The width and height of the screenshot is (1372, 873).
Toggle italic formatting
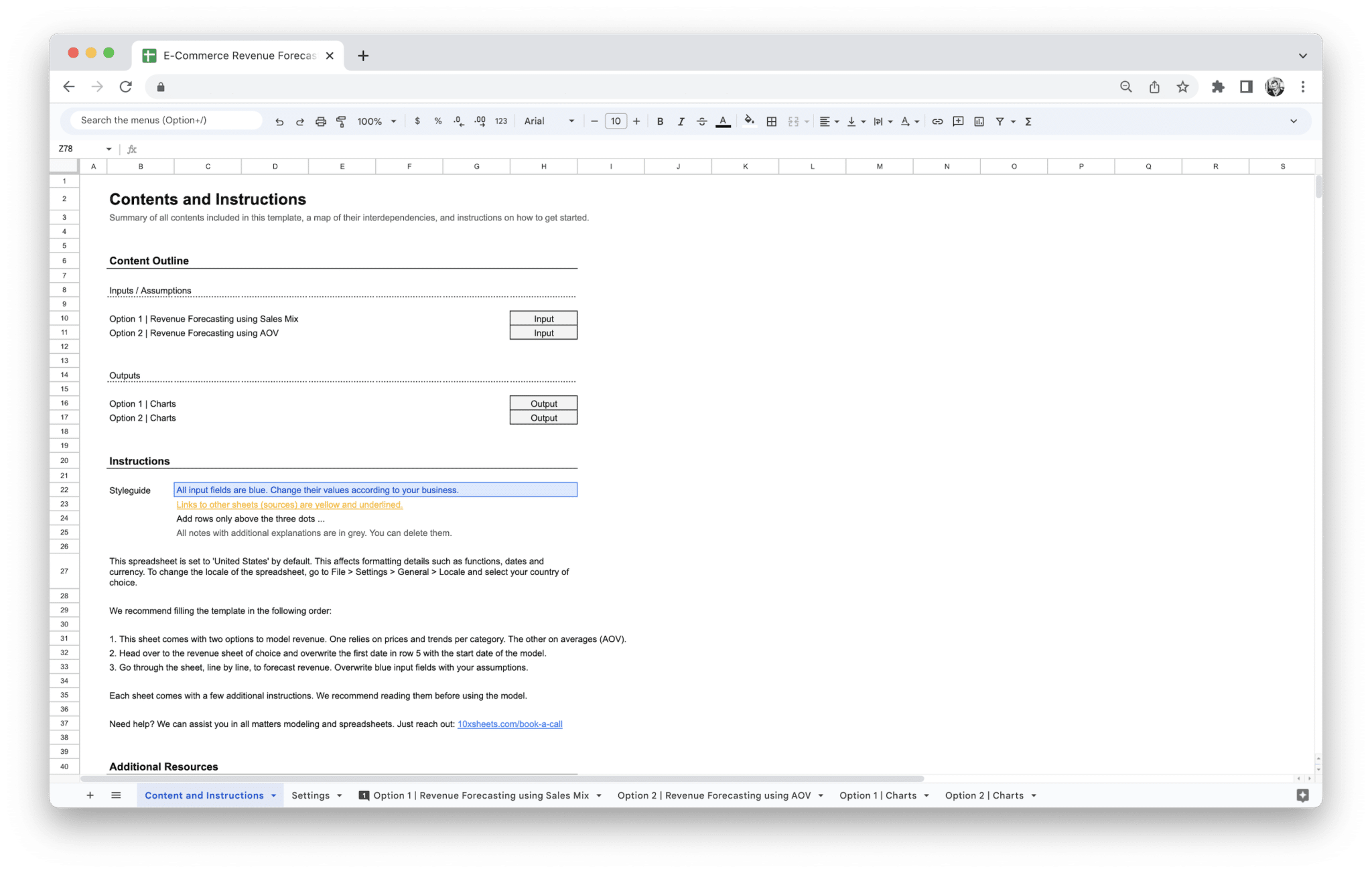(681, 121)
